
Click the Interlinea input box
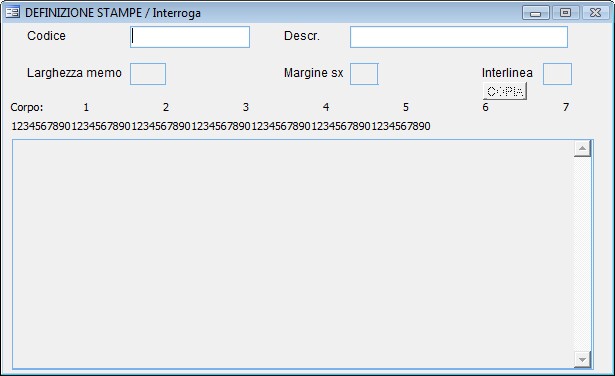557,74
